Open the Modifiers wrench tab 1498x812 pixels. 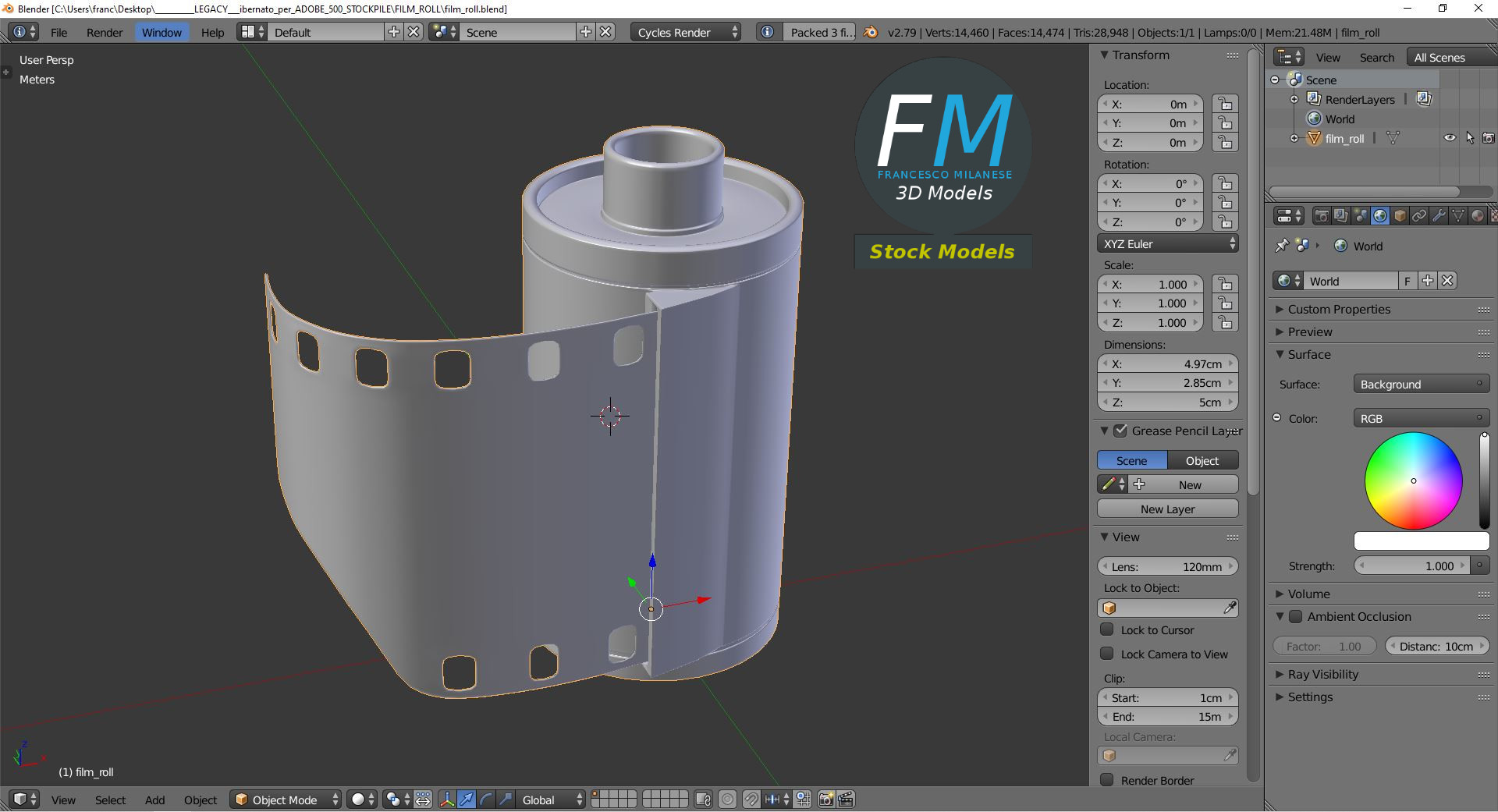[1439, 216]
